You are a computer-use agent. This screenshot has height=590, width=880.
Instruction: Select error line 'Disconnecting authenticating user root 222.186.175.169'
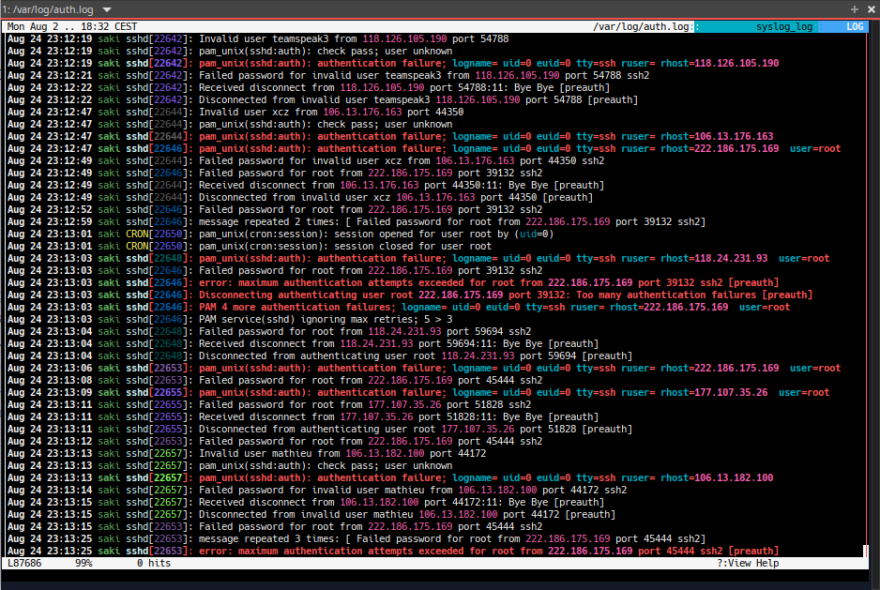410,295
